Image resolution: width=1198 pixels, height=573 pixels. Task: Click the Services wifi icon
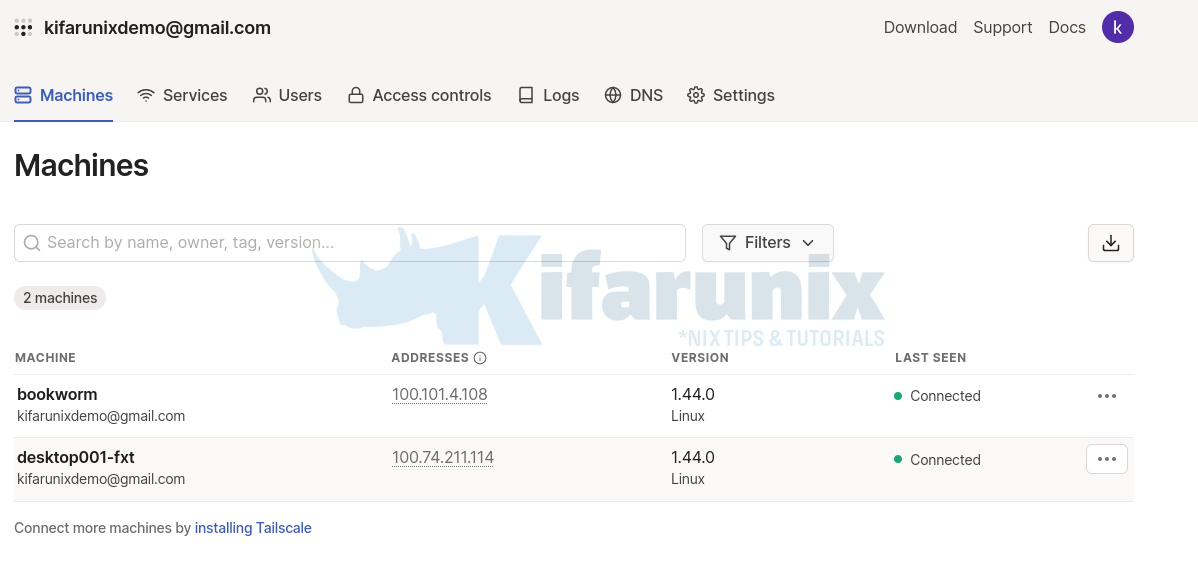(x=146, y=96)
